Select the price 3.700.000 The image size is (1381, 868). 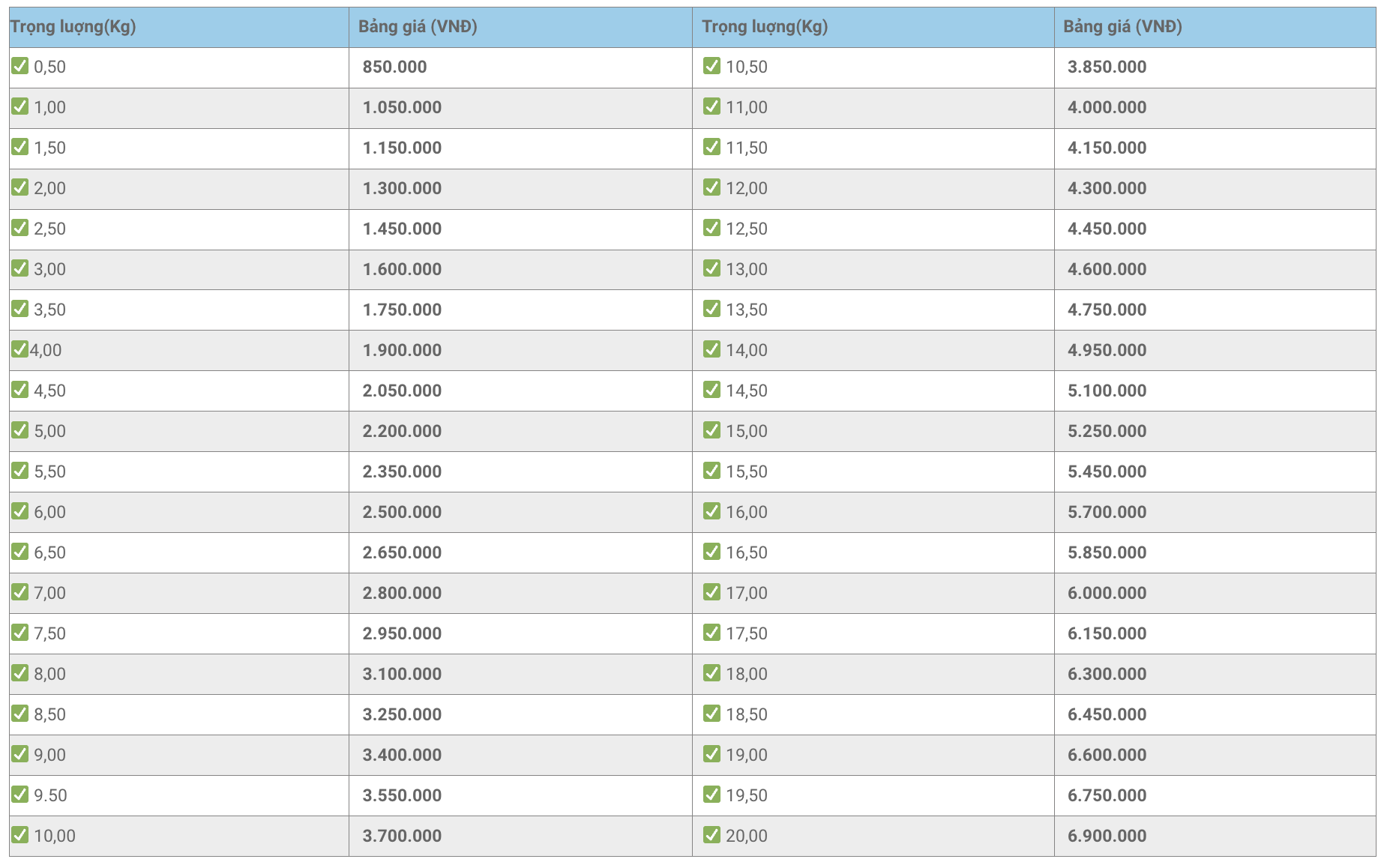click(x=402, y=836)
